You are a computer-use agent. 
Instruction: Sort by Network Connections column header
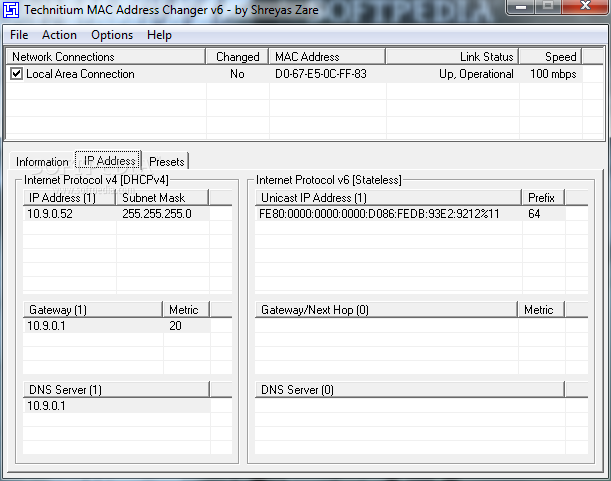point(106,57)
